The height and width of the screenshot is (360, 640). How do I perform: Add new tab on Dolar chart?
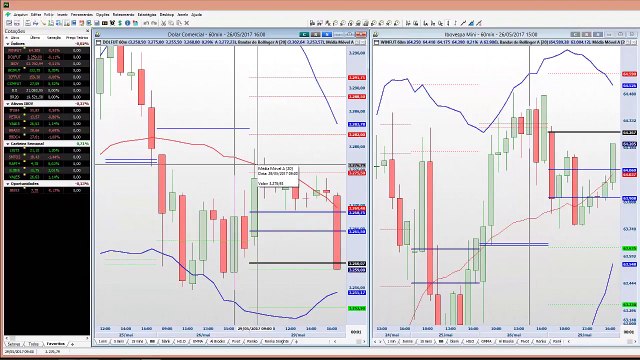(297, 341)
